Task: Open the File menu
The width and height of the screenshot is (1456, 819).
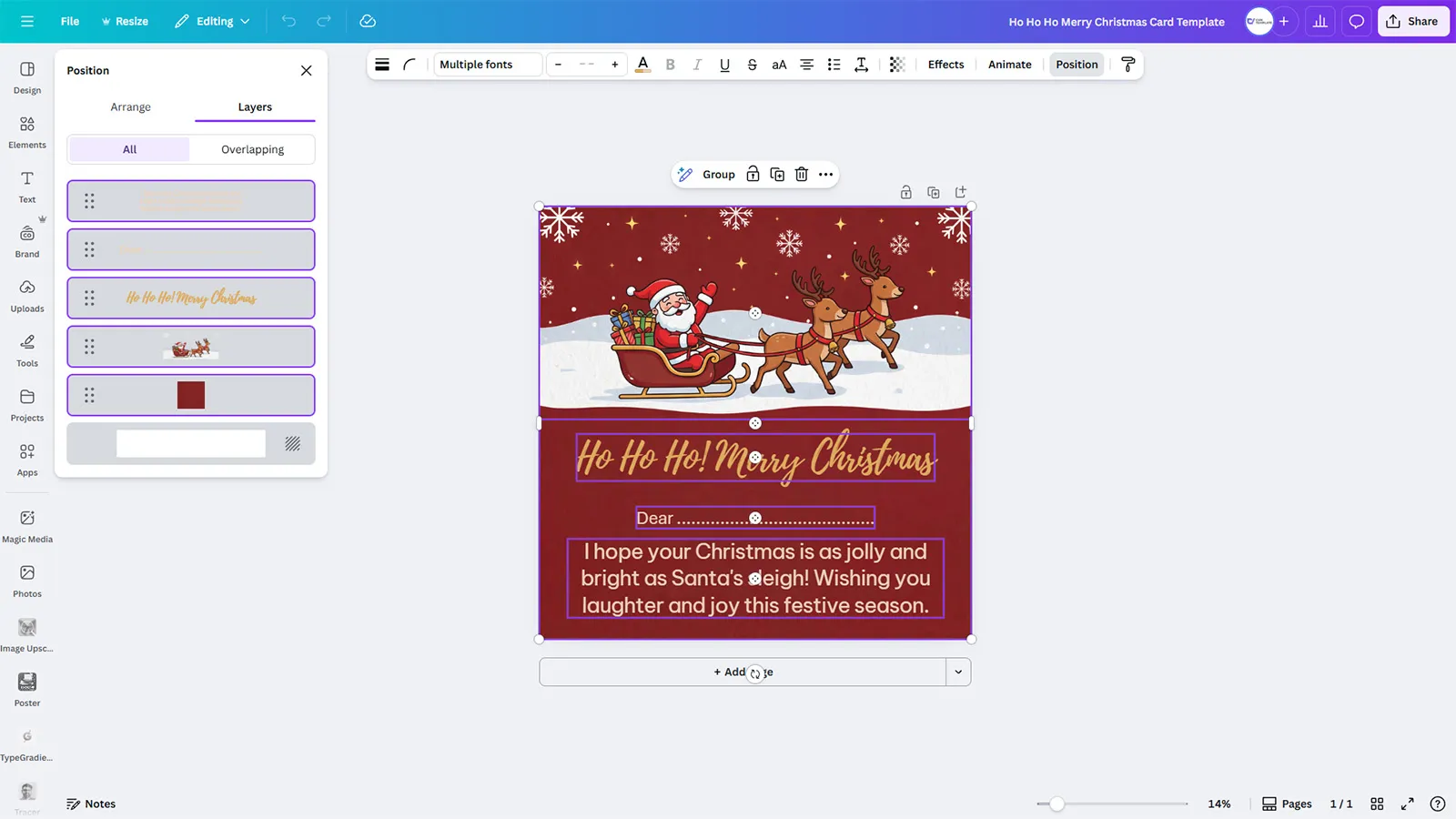Action: (69, 21)
